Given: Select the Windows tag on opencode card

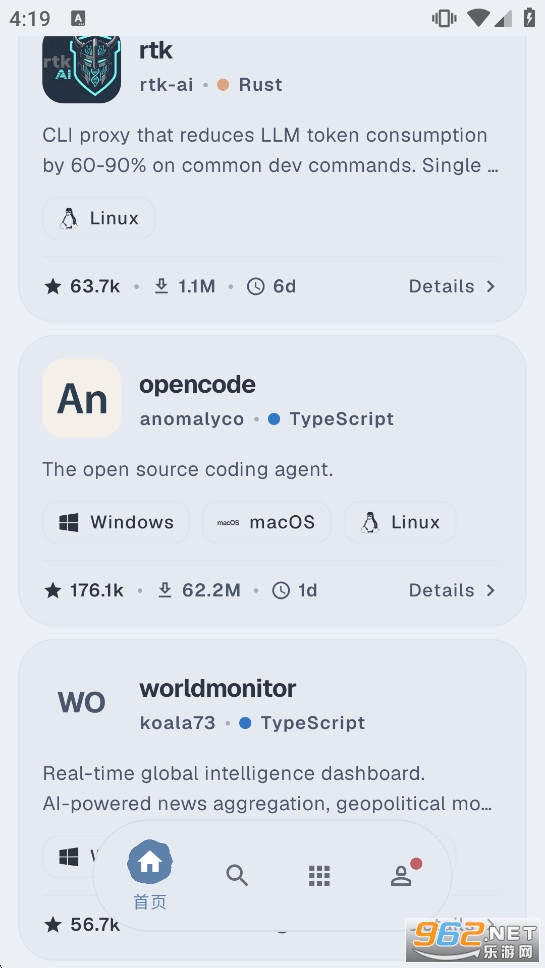Looking at the screenshot, I should (116, 522).
